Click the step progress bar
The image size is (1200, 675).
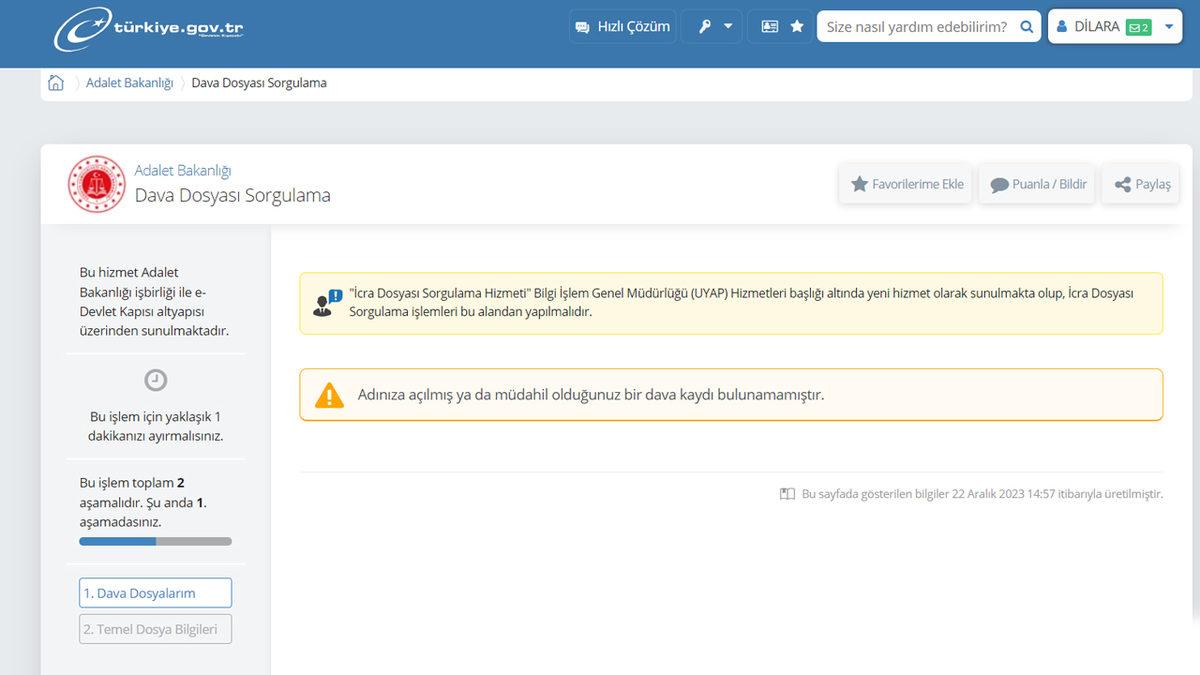tap(155, 541)
